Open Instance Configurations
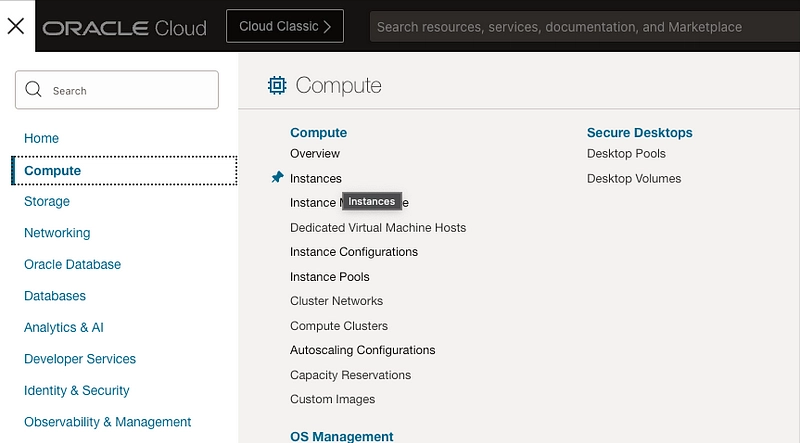This screenshot has height=443, width=800. pos(354,252)
